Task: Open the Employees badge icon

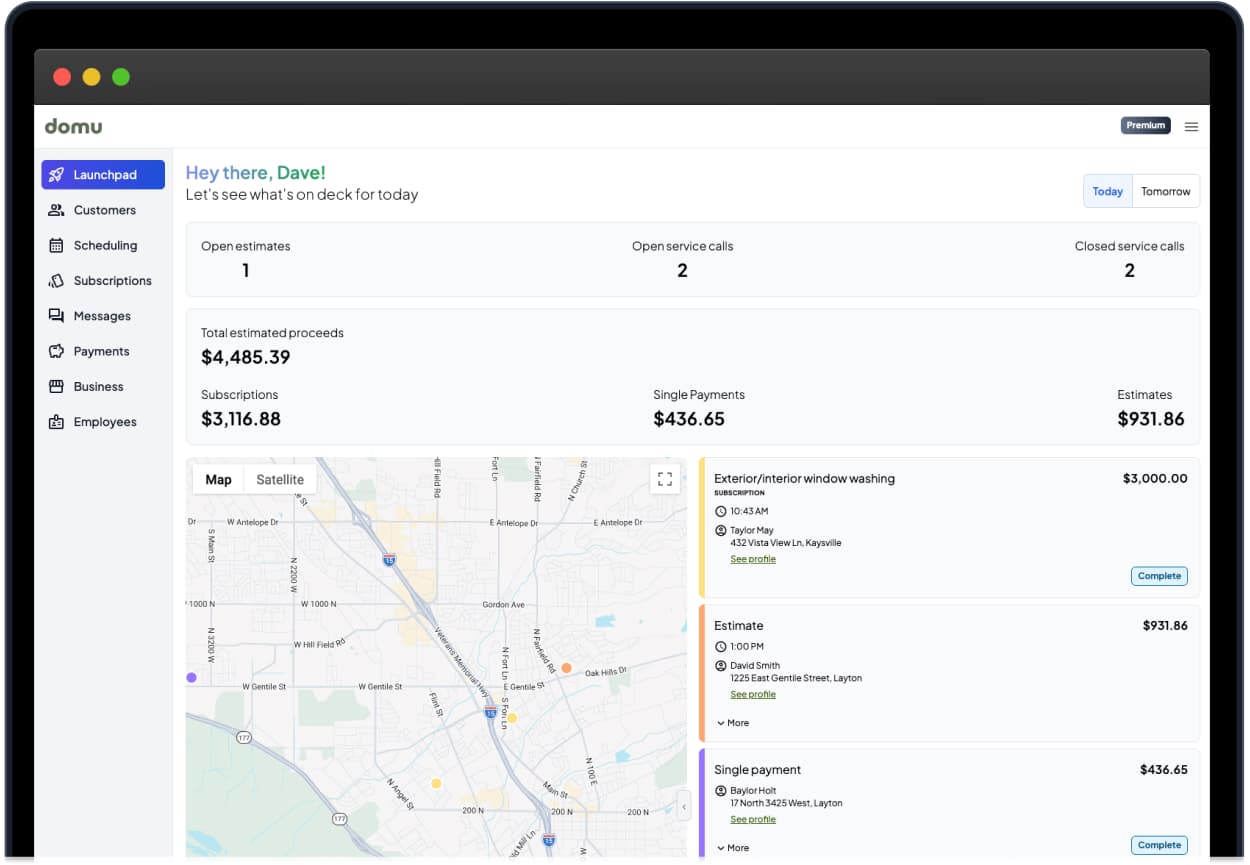Action: tap(56, 422)
